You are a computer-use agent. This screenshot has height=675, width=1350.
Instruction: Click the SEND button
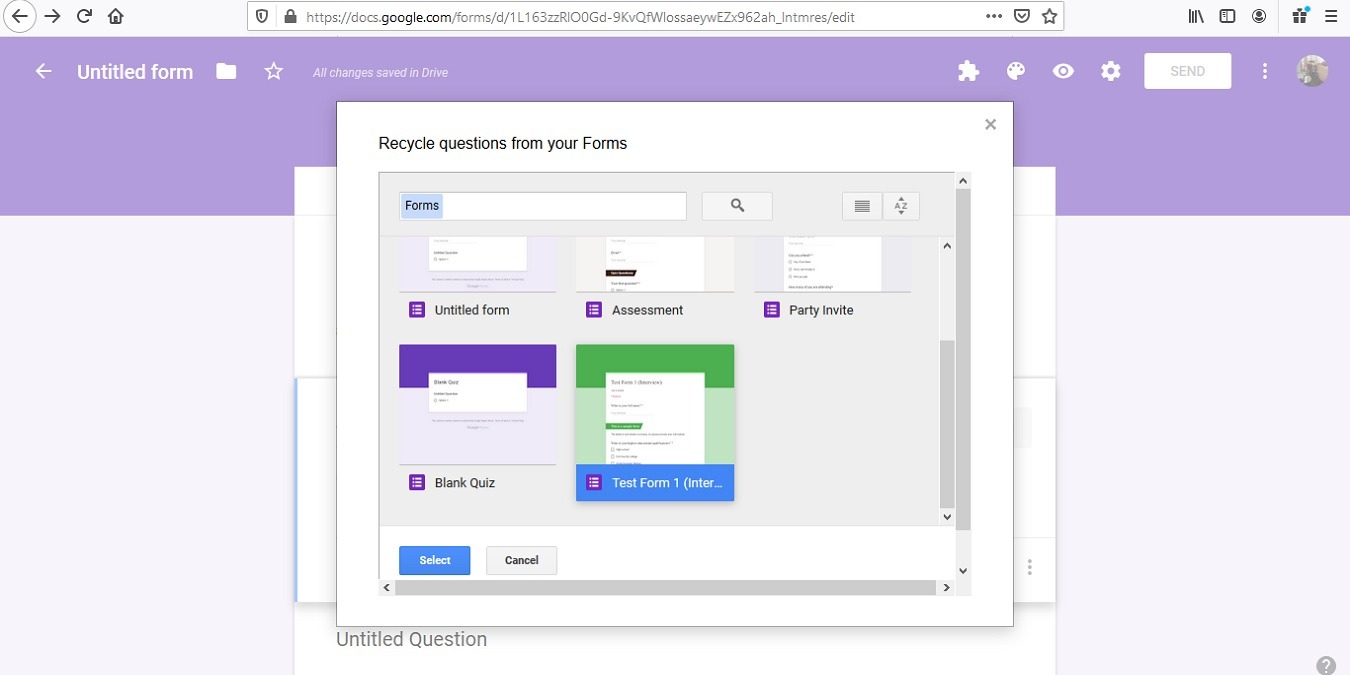[1186, 70]
